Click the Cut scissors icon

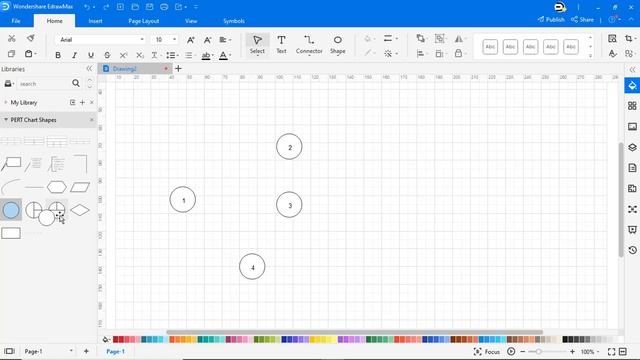point(11,38)
